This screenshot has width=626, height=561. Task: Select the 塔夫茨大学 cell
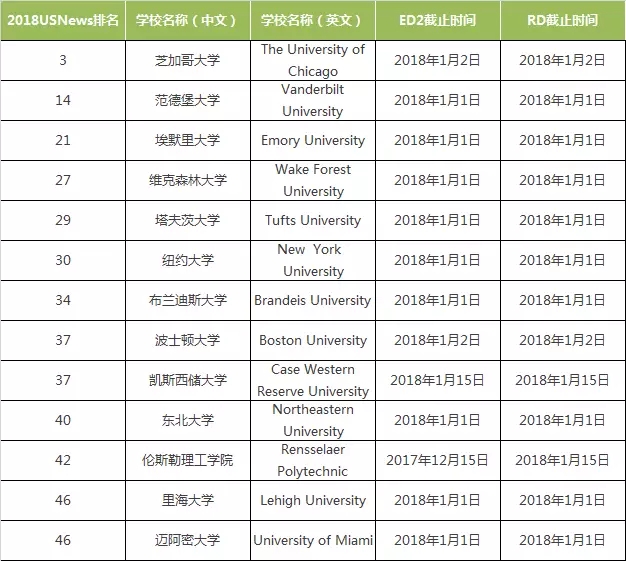pyautogui.click(x=188, y=220)
